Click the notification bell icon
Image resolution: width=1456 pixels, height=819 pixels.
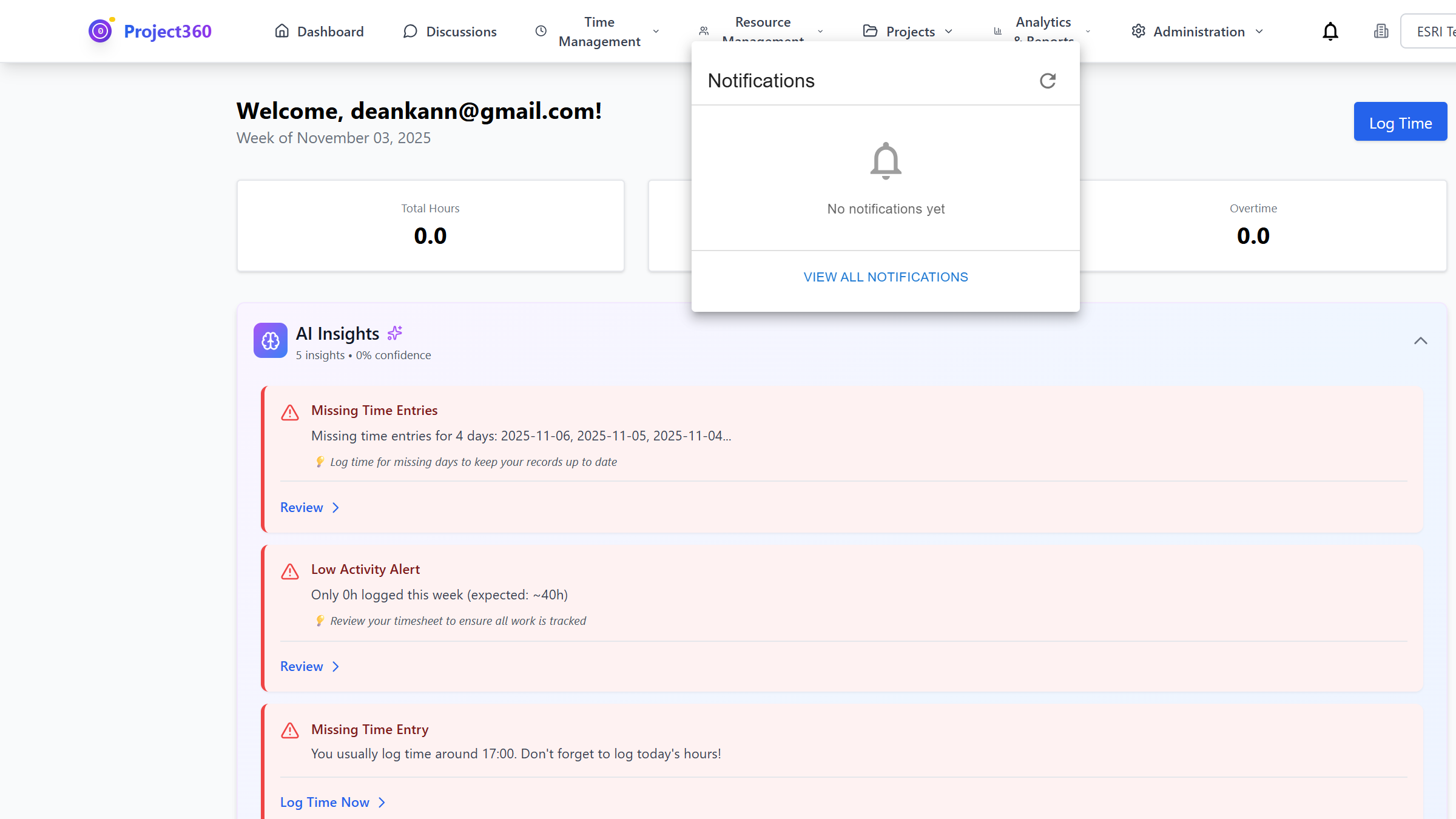[1330, 31]
